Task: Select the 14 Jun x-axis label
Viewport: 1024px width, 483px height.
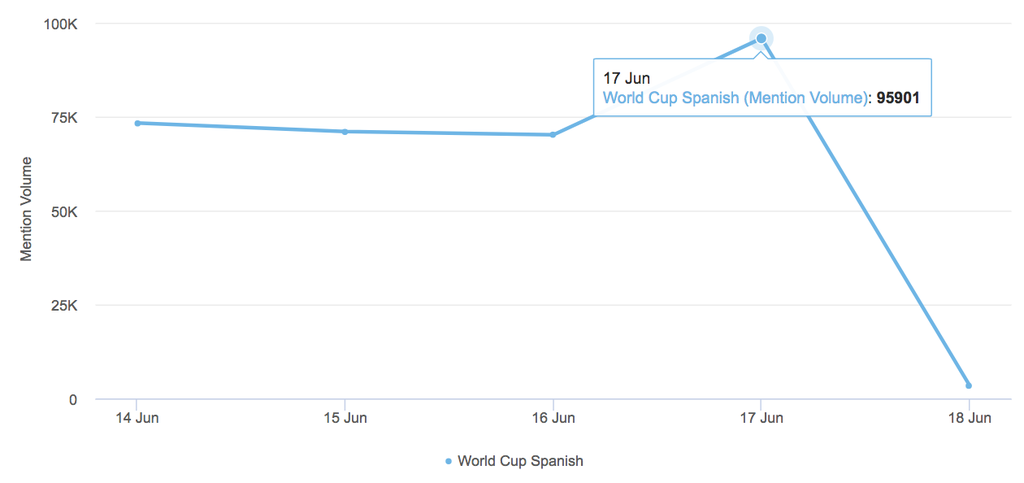Action: point(137,418)
